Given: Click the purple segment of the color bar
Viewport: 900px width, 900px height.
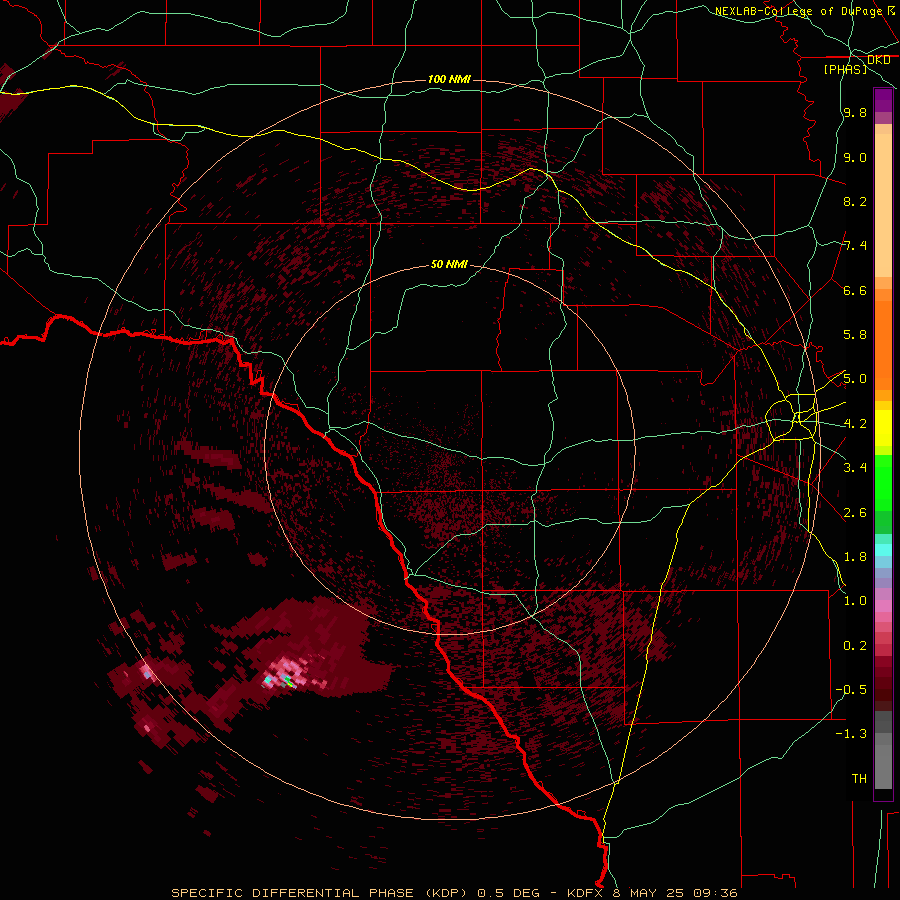Looking at the screenshot, I should [883, 100].
